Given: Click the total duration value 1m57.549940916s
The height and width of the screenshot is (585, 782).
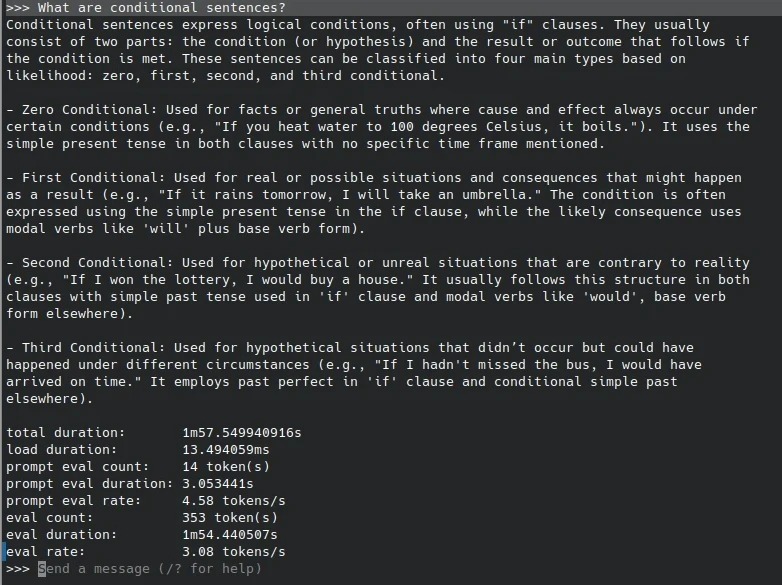Looking at the screenshot, I should tap(241, 433).
